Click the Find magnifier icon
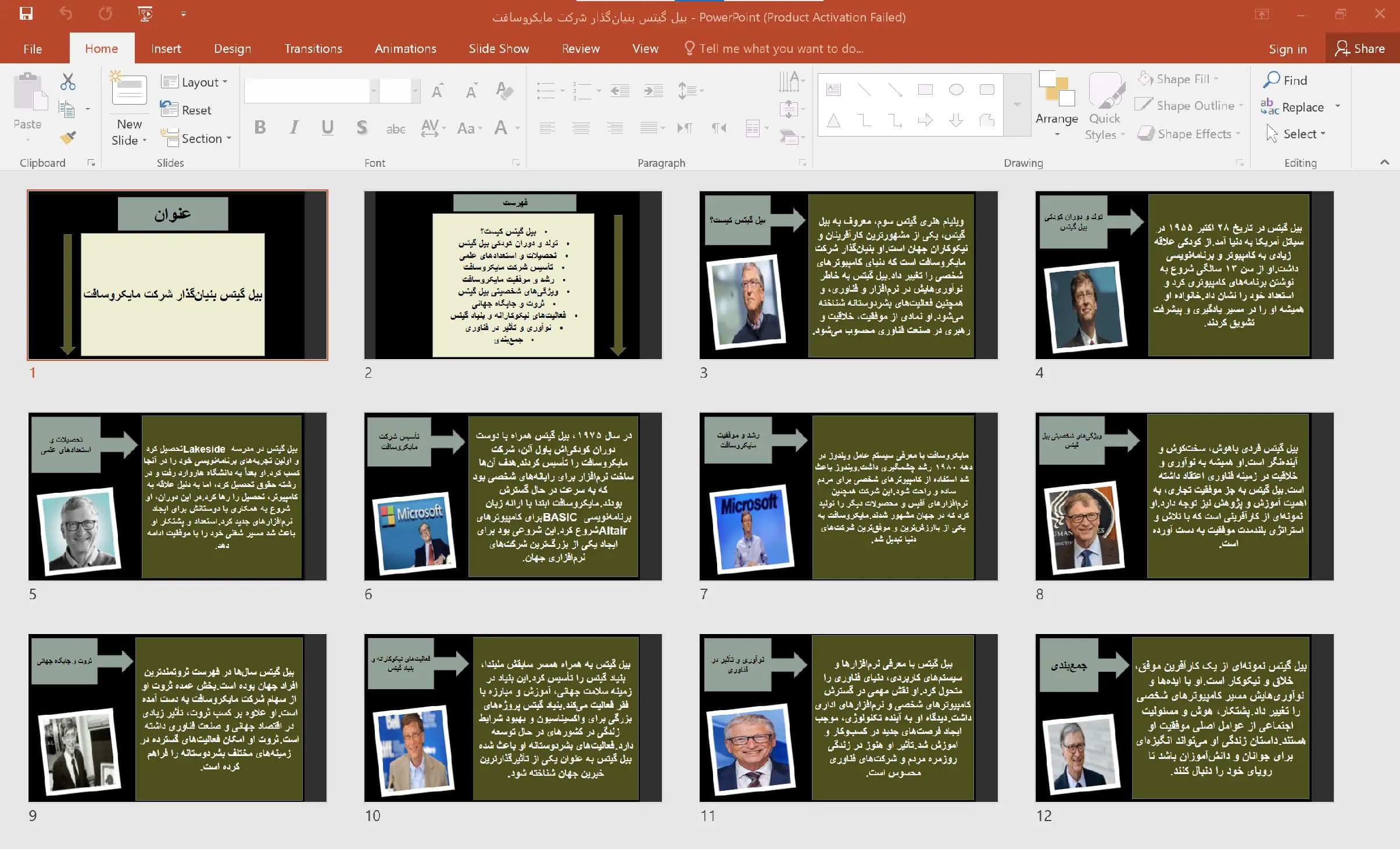The height and width of the screenshot is (849, 1400). tap(1272, 80)
